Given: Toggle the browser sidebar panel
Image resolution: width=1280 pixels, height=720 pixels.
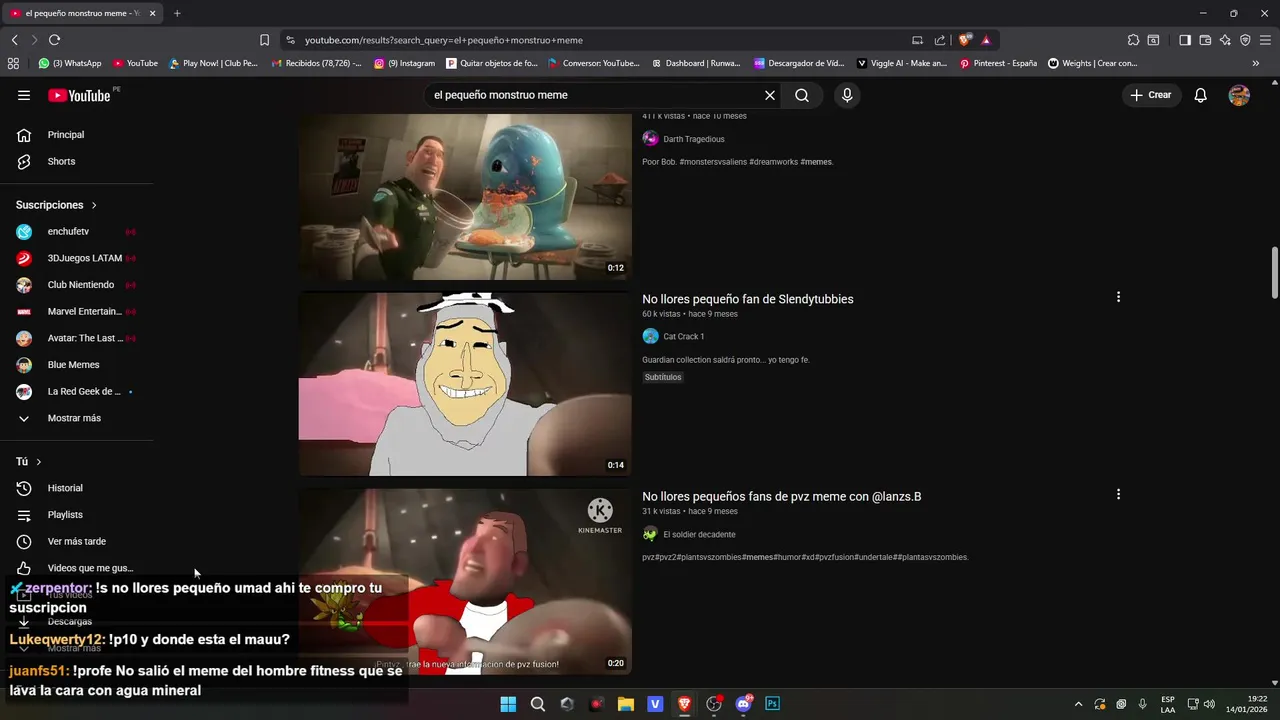Looking at the screenshot, I should [x=1185, y=40].
